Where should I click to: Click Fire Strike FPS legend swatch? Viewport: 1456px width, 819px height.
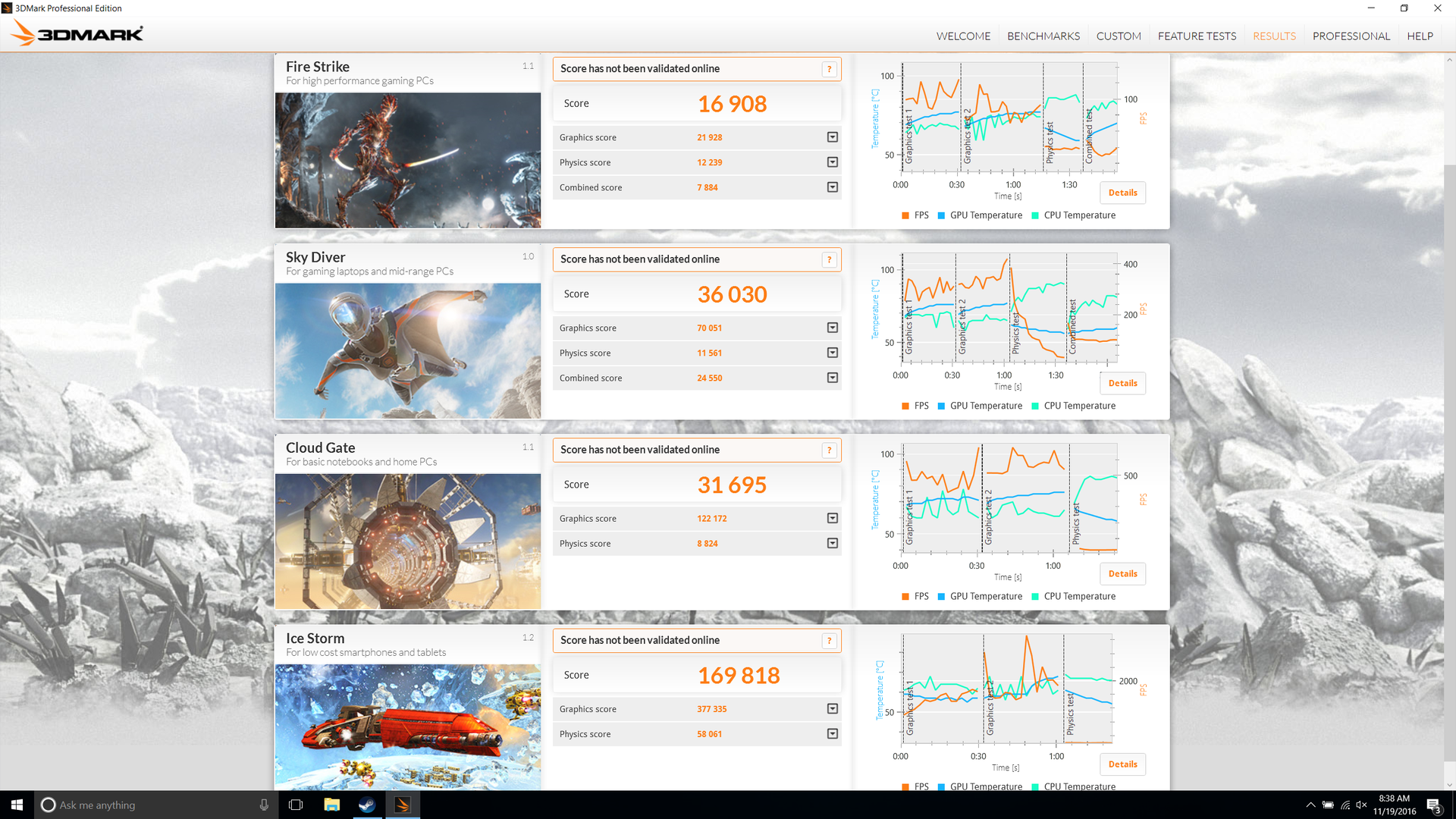point(905,215)
